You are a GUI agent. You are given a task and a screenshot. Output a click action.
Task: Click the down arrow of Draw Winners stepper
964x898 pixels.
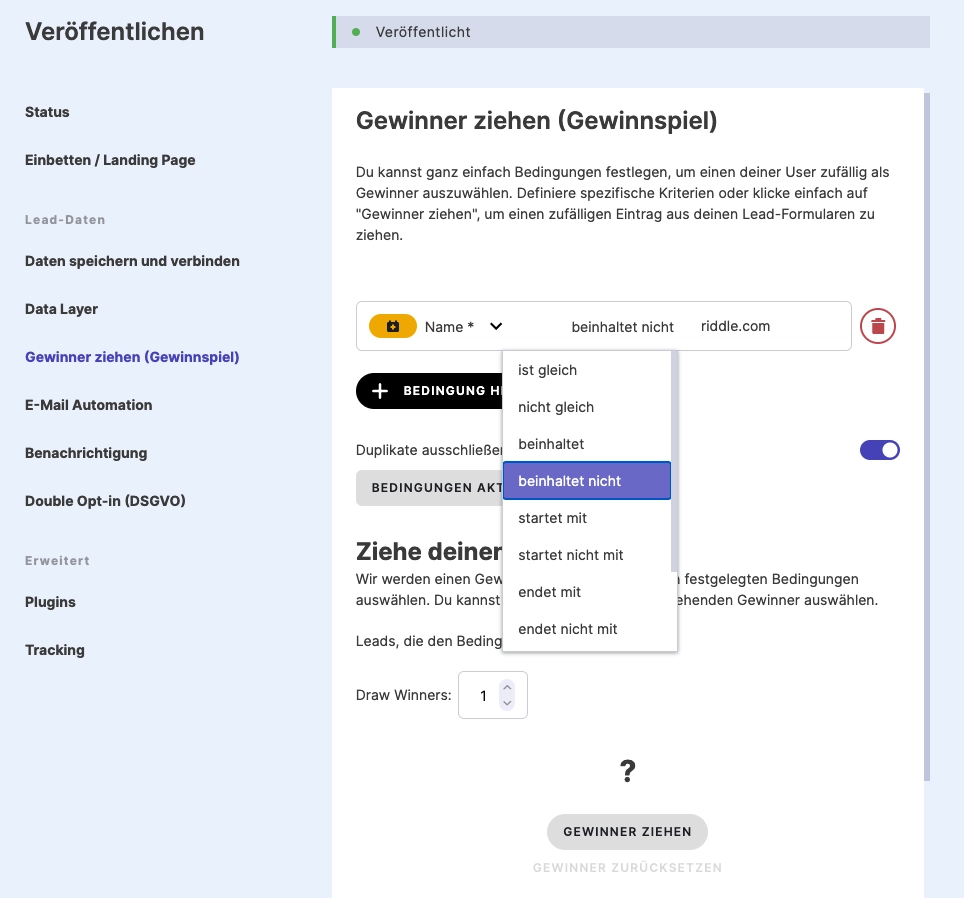click(x=507, y=703)
